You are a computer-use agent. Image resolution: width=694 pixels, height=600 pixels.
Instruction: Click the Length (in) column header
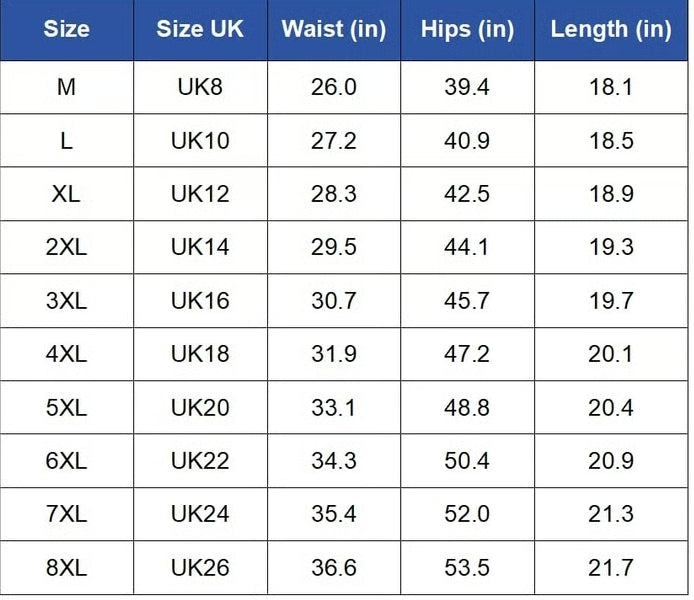pyautogui.click(x=610, y=29)
